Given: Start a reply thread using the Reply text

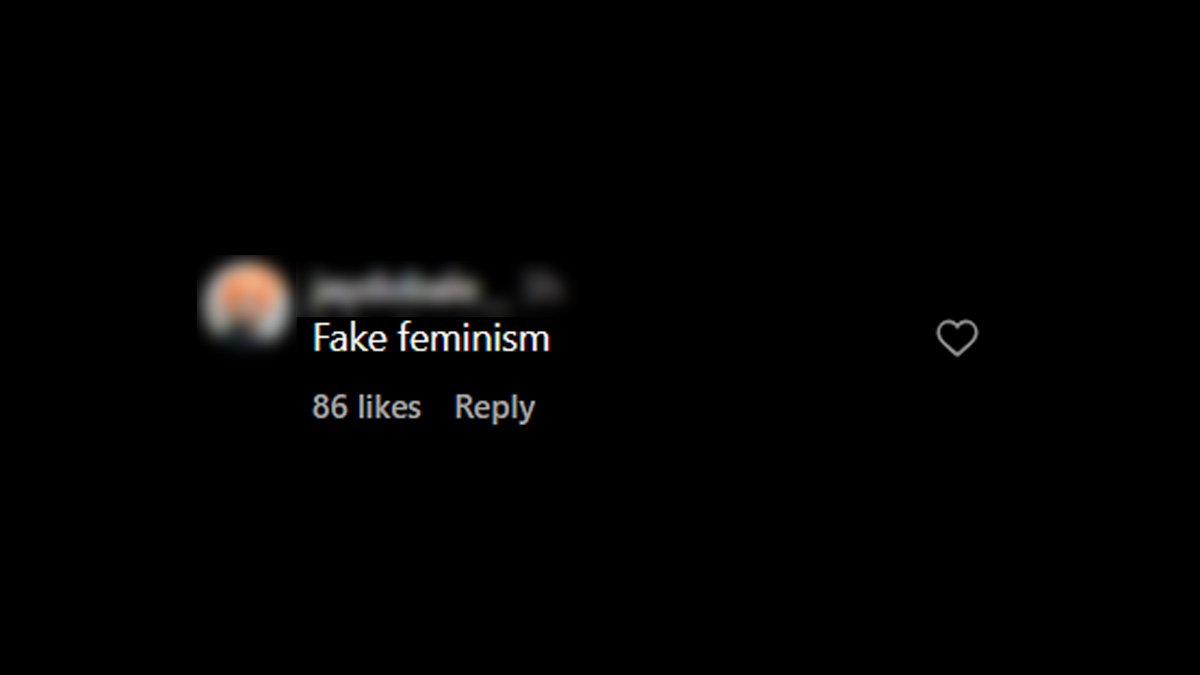Looking at the screenshot, I should pyautogui.click(x=494, y=408).
